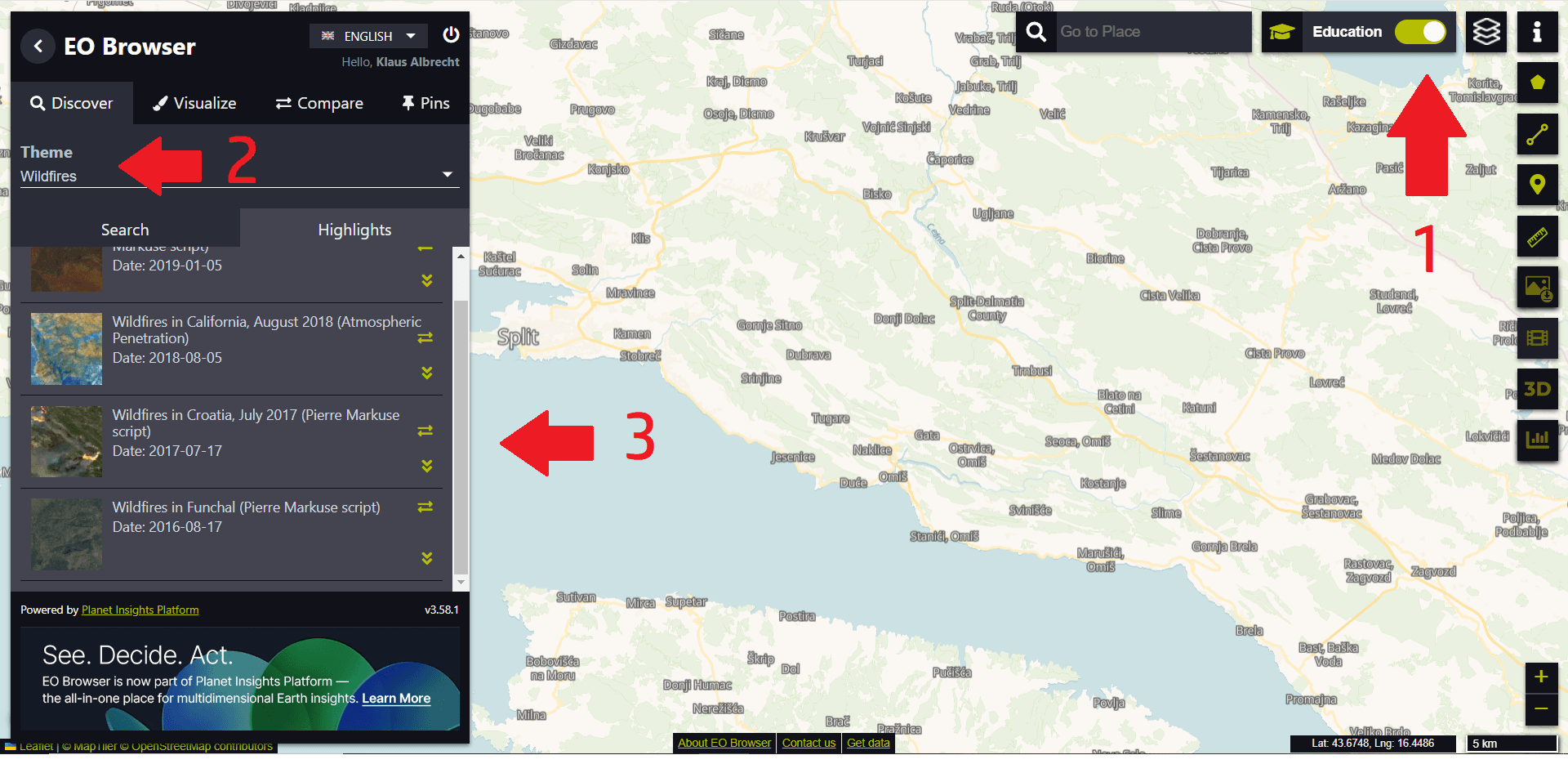Viewport: 1568px width, 764px height.
Task: Zoom in the map with plus button
Action: 1540,677
